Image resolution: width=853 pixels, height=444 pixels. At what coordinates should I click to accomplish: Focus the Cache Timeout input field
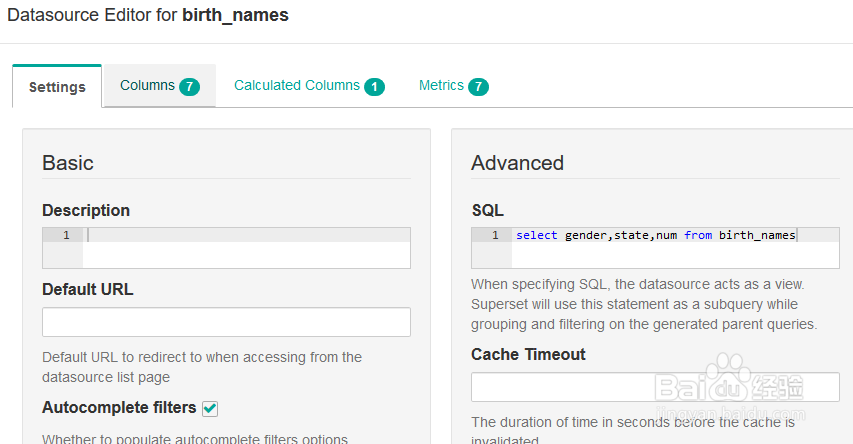655,387
